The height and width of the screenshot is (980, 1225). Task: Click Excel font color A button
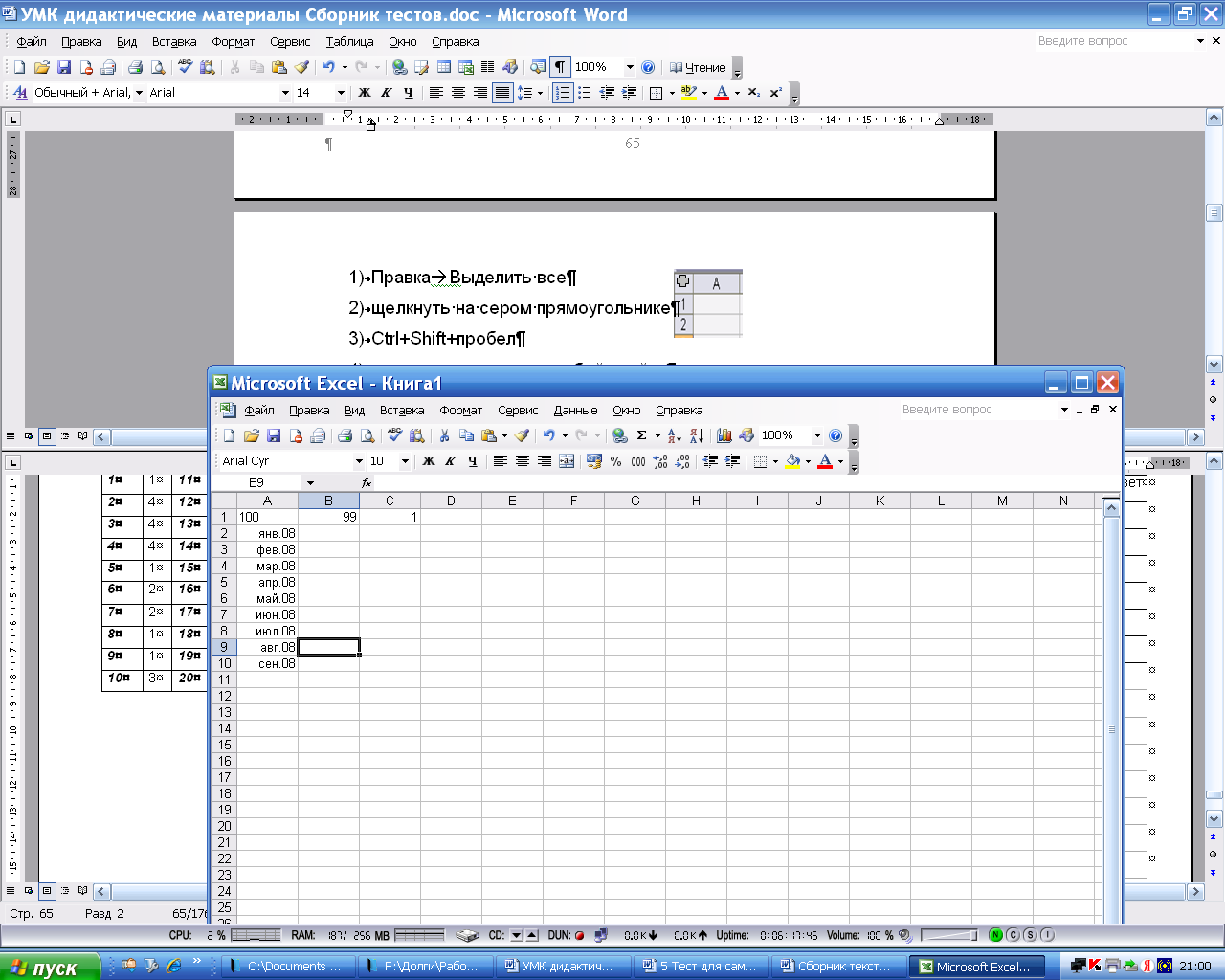pos(825,461)
